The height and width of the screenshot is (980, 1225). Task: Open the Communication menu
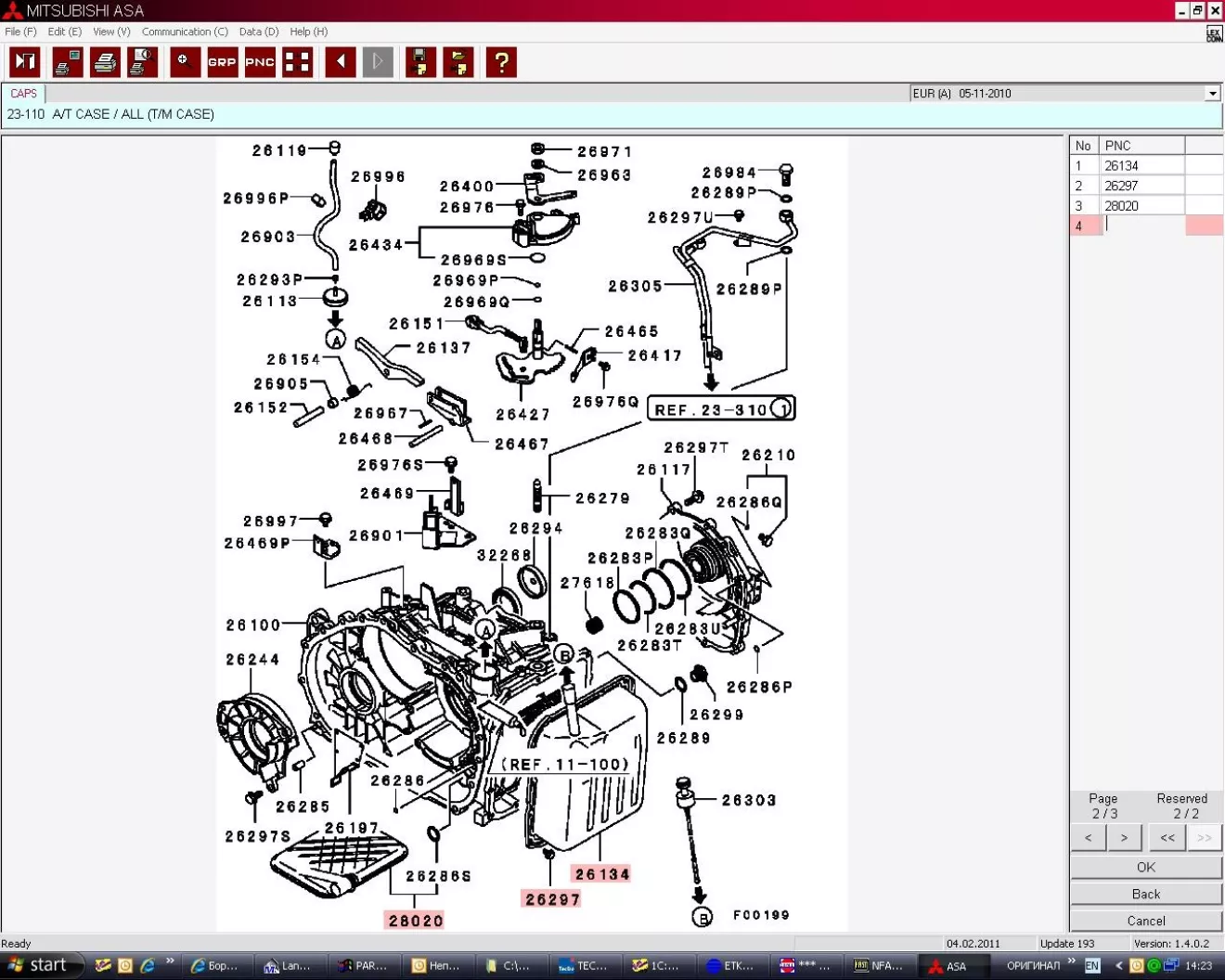pos(184,32)
